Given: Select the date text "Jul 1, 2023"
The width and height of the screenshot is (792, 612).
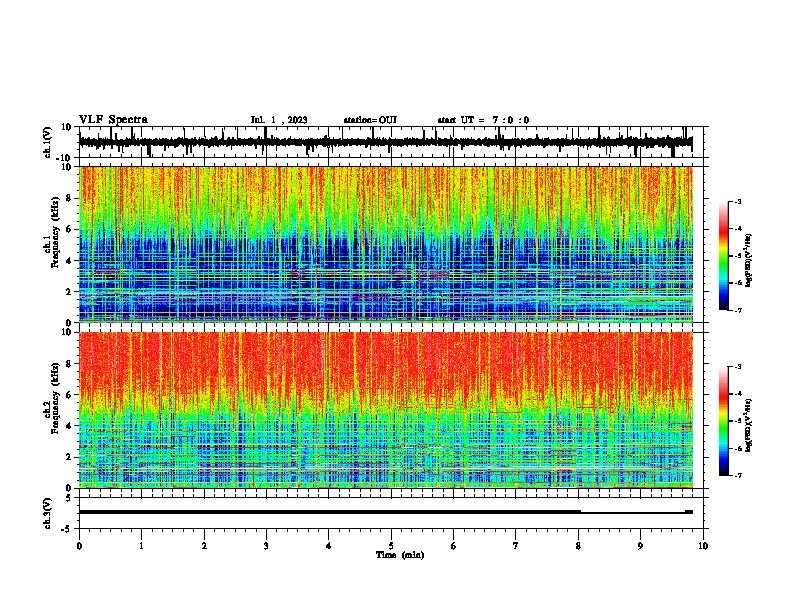Looking at the screenshot, I should pyautogui.click(x=279, y=120).
